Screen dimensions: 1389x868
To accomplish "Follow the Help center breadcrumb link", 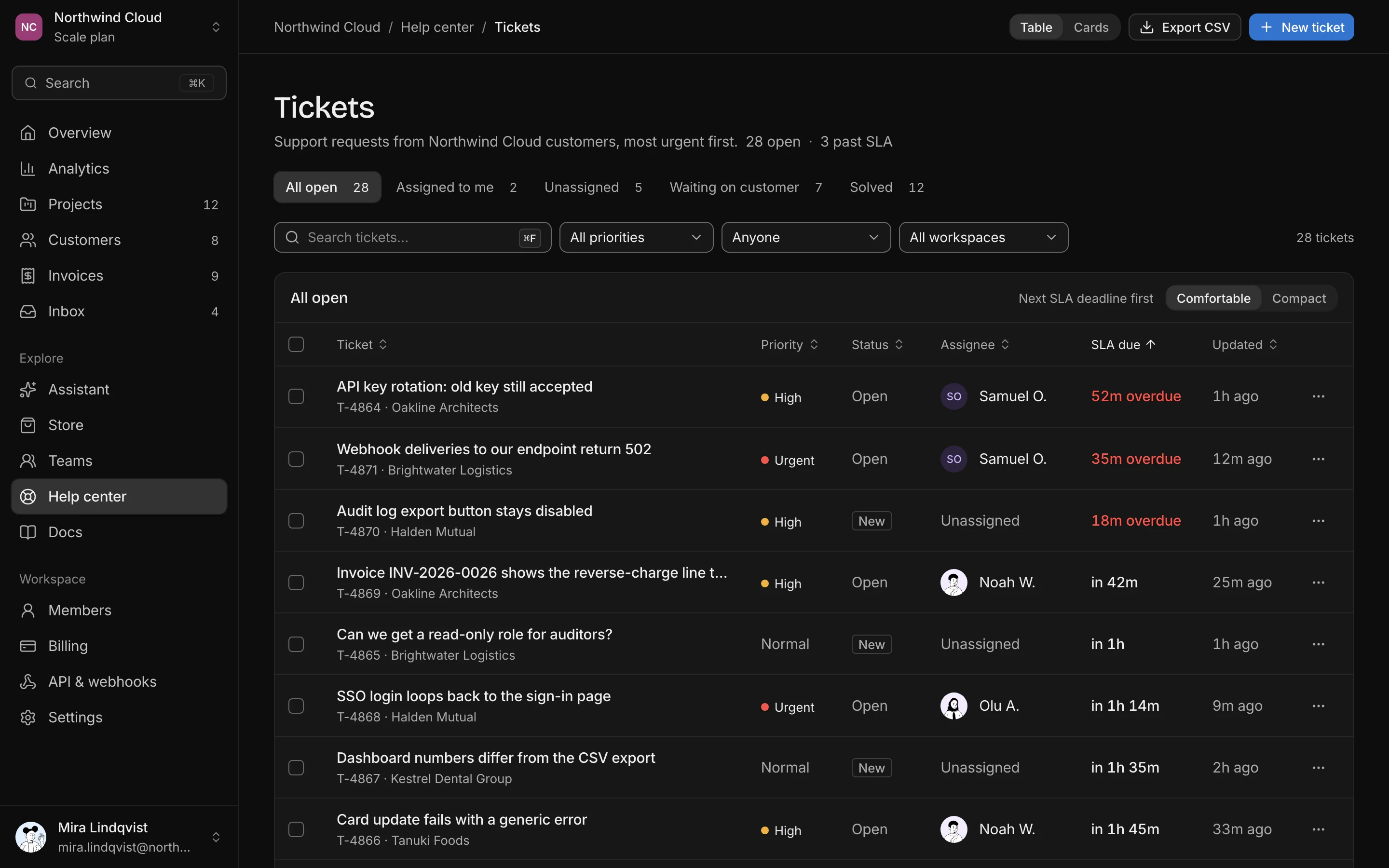I will (437, 27).
